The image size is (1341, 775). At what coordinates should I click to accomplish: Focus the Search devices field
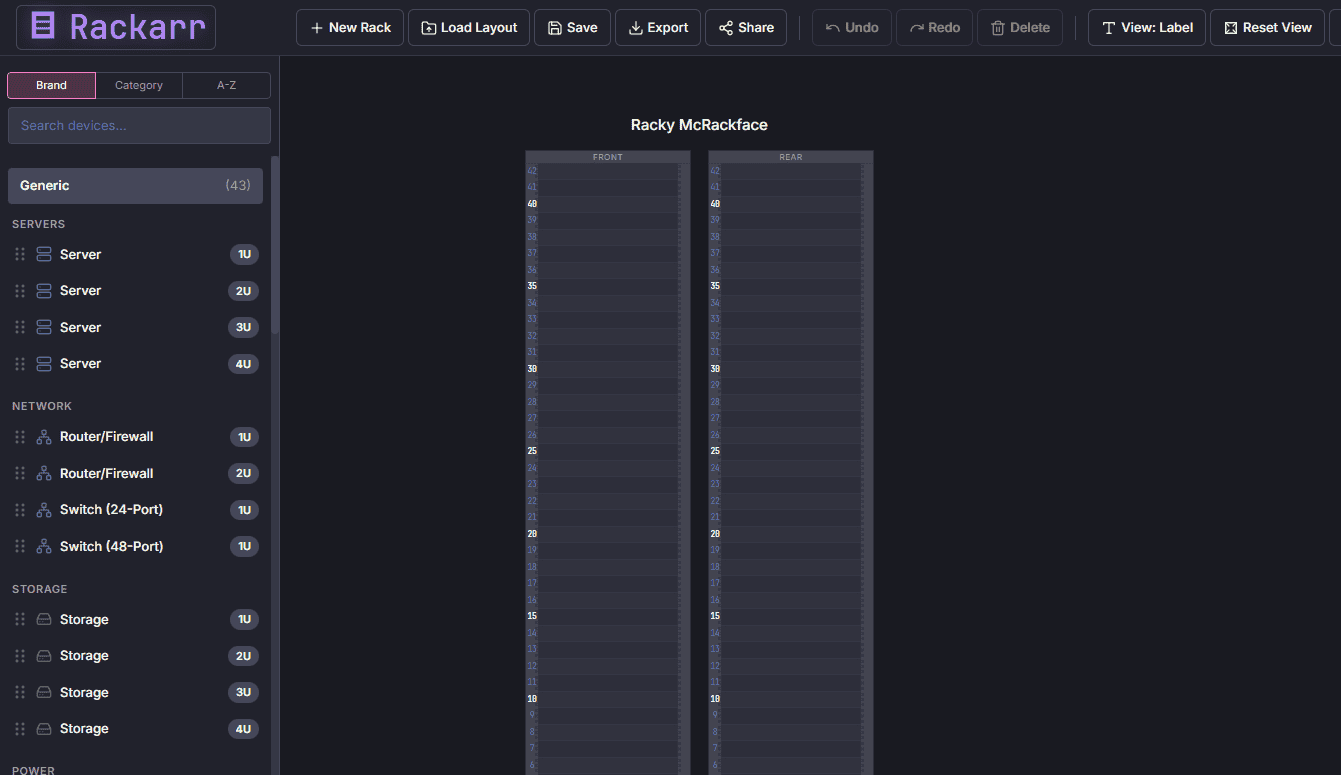pos(139,126)
